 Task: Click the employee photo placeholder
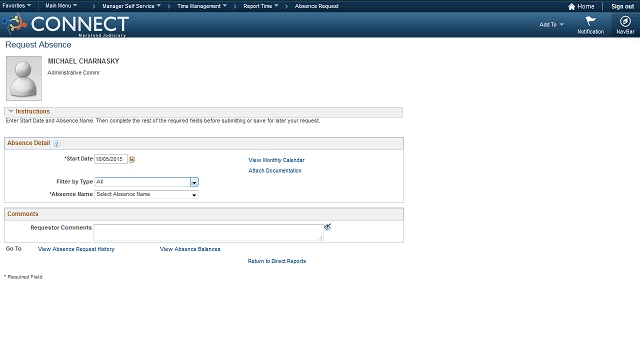(24, 78)
